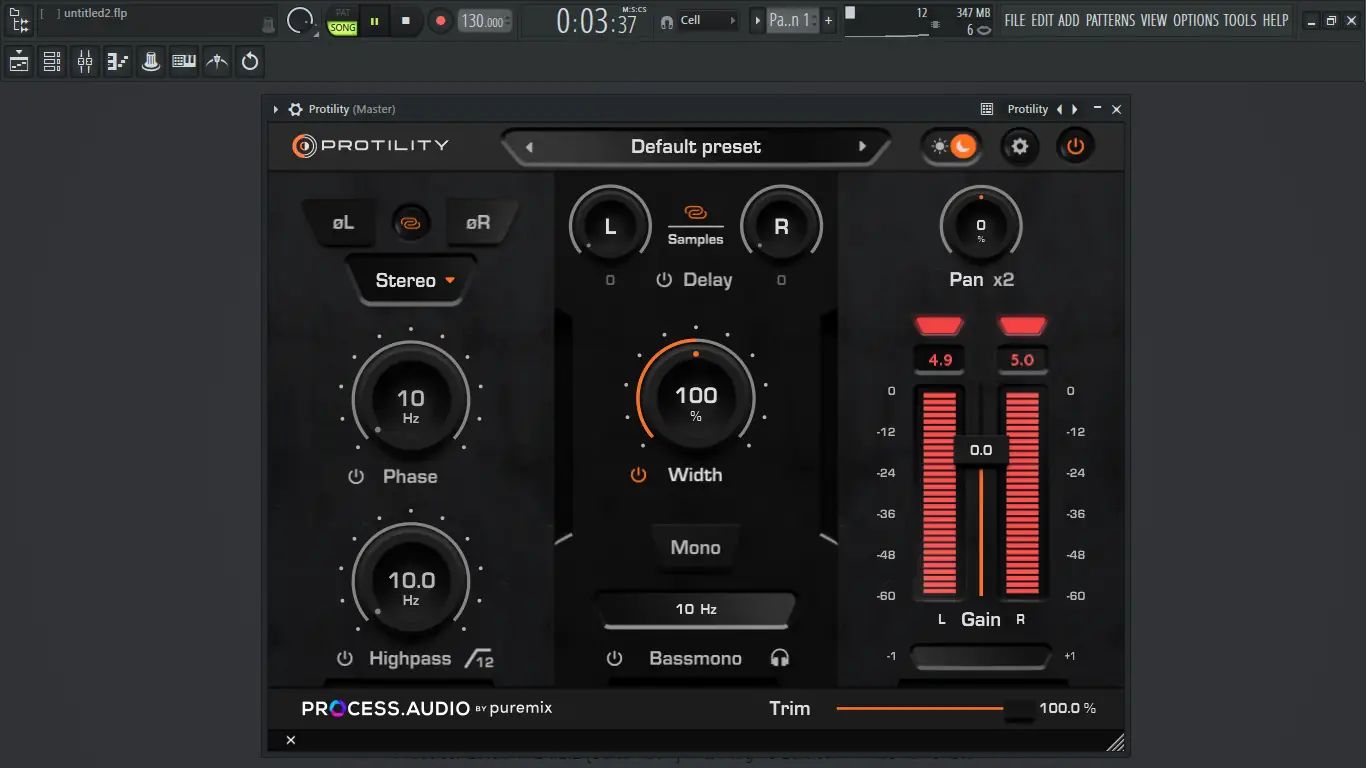
Task: Open the piano roll step view icon
Action: tap(118, 62)
